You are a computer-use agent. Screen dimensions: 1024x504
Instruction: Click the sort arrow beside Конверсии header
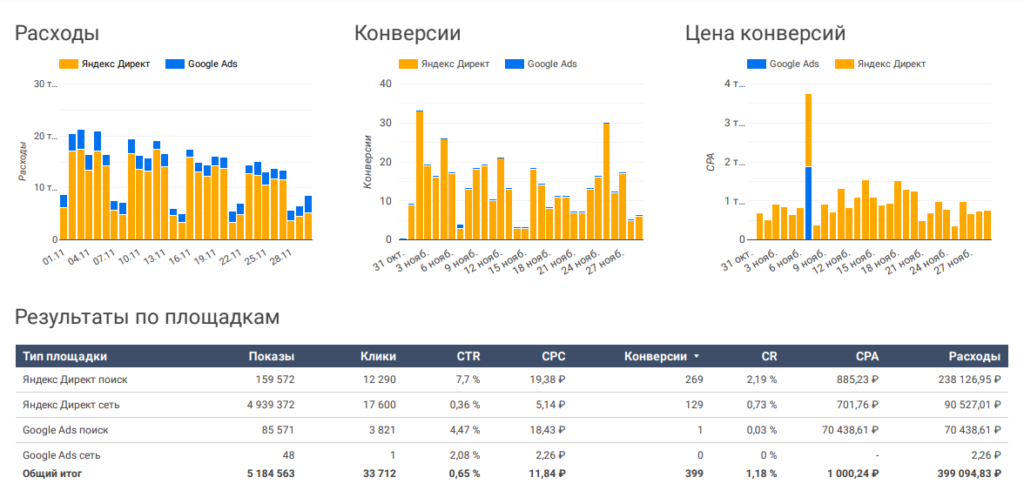tap(697, 356)
